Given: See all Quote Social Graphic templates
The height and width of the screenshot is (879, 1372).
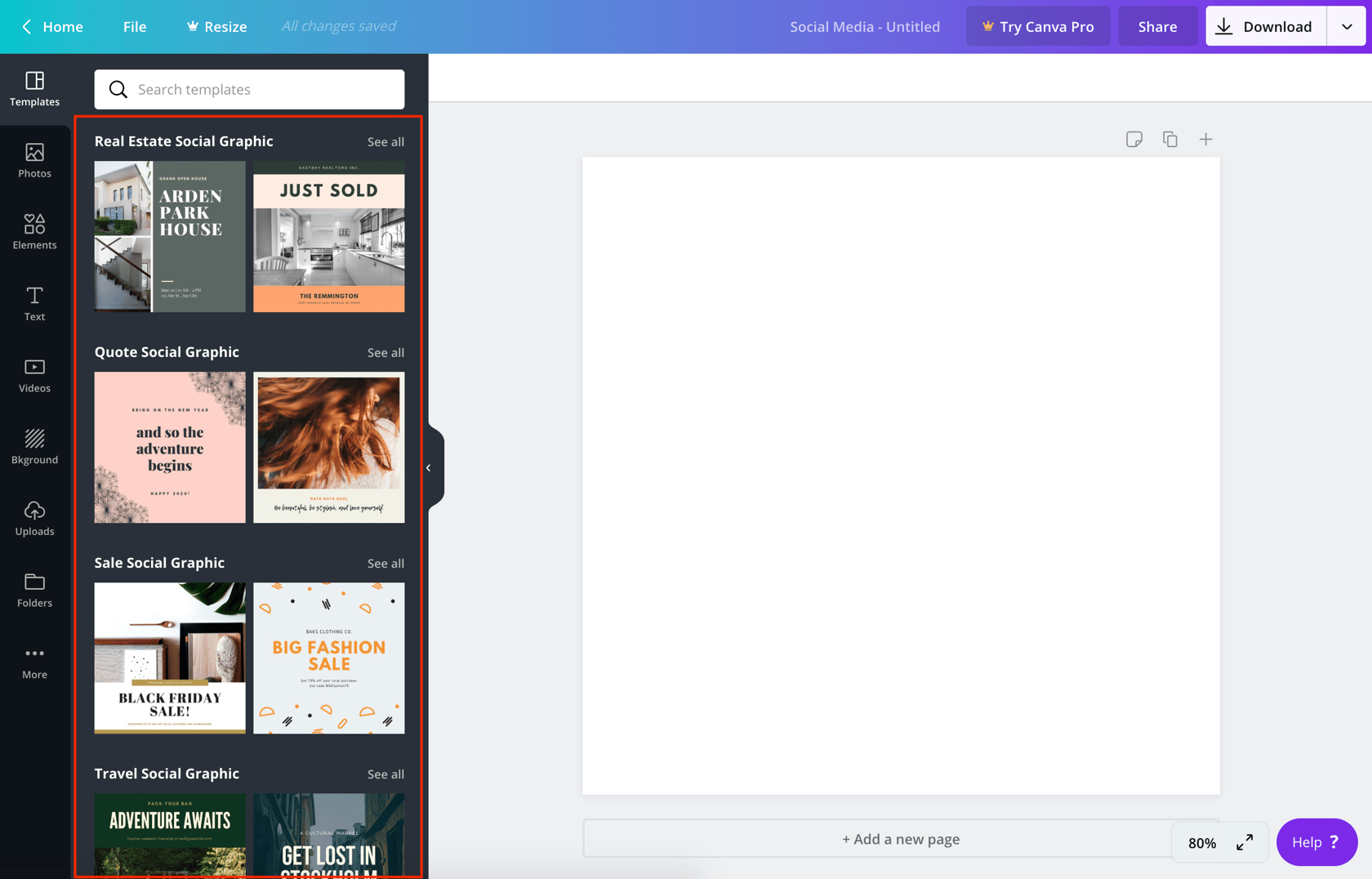Looking at the screenshot, I should pyautogui.click(x=385, y=352).
